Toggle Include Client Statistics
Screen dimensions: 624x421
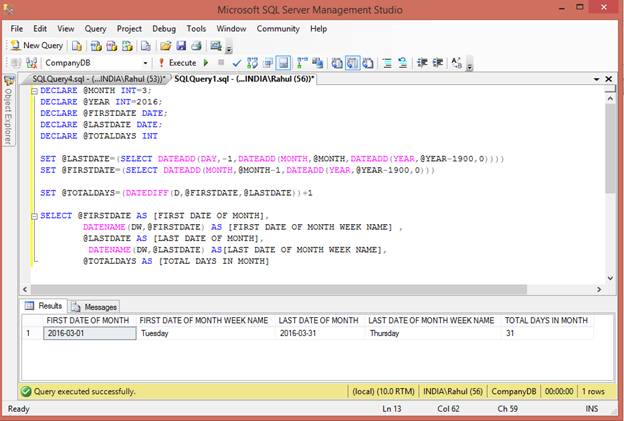(x=317, y=63)
